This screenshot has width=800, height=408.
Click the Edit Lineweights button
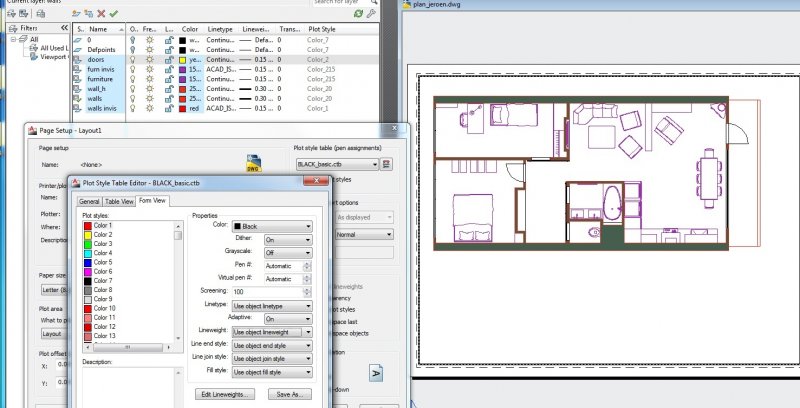click(x=225, y=395)
